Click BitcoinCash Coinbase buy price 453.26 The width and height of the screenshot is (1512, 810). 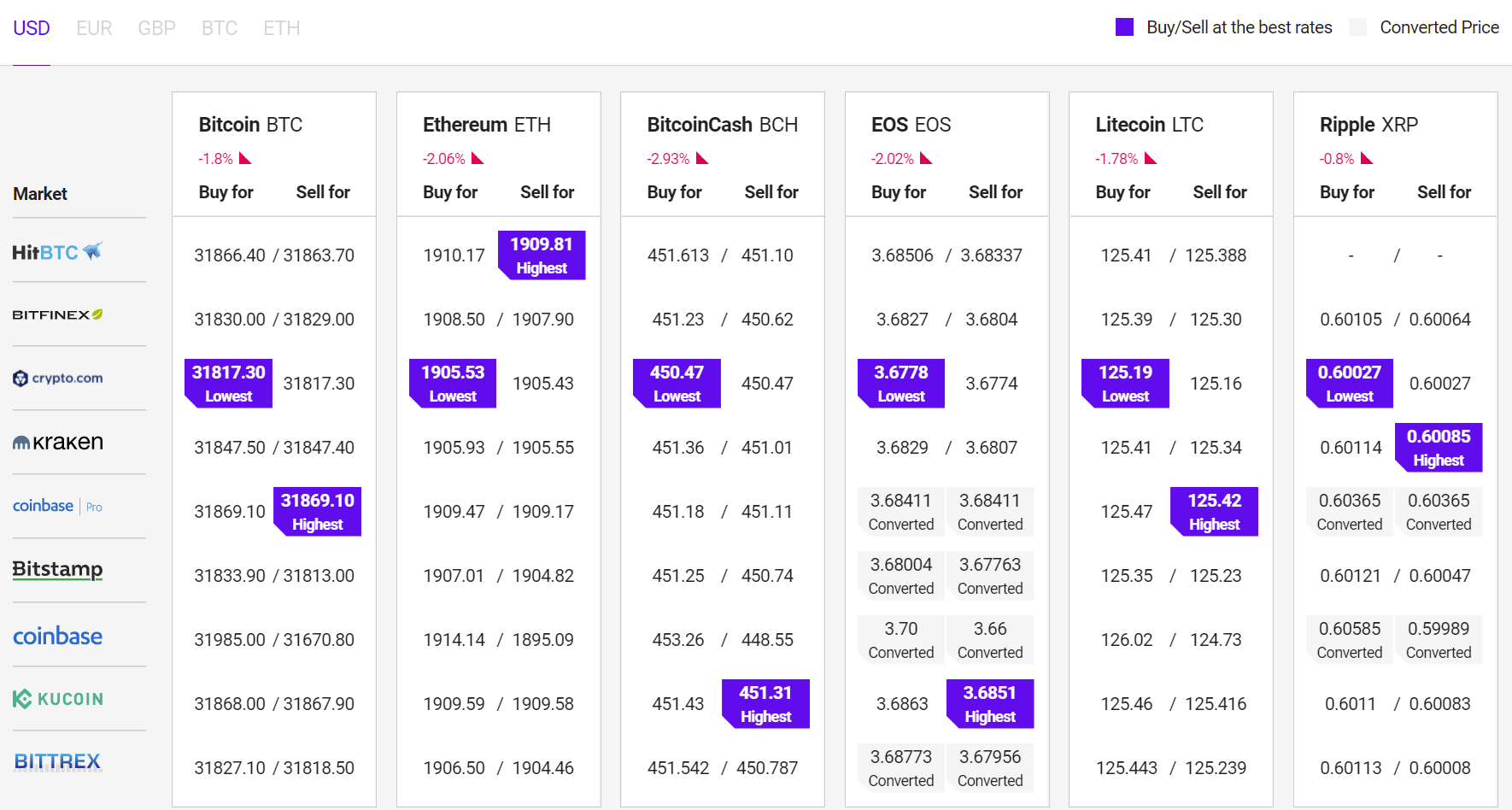678,640
